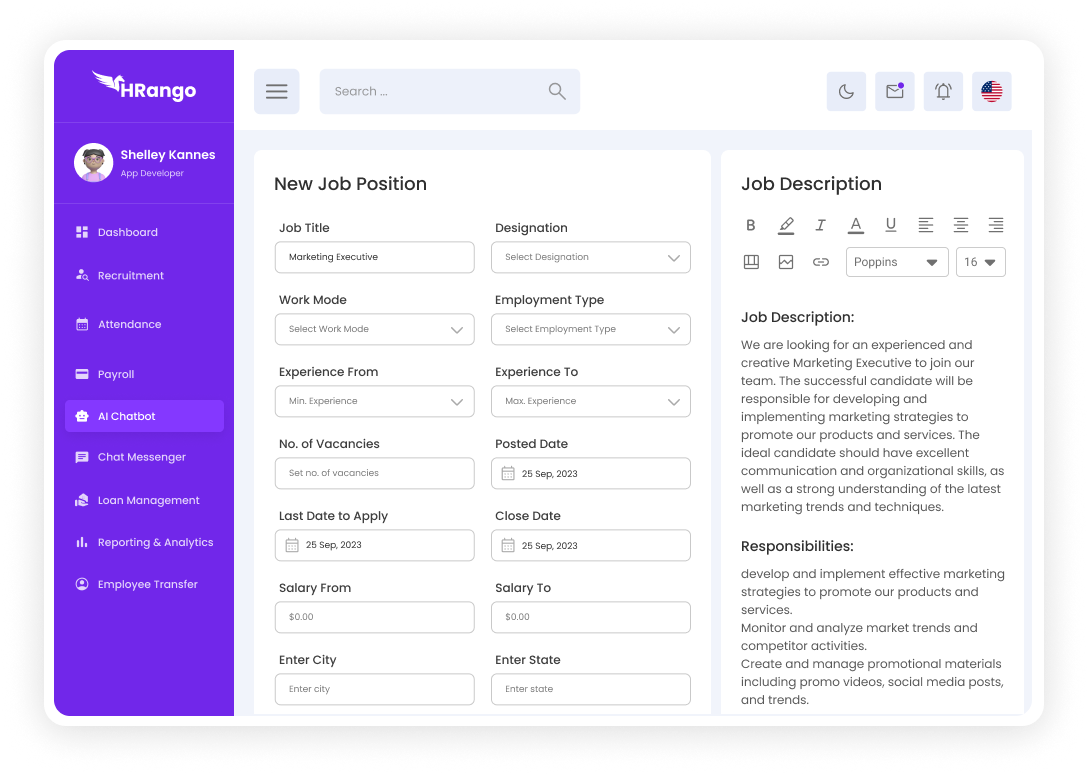
Task: Go to Recruitment in the sidebar
Action: tap(130, 276)
